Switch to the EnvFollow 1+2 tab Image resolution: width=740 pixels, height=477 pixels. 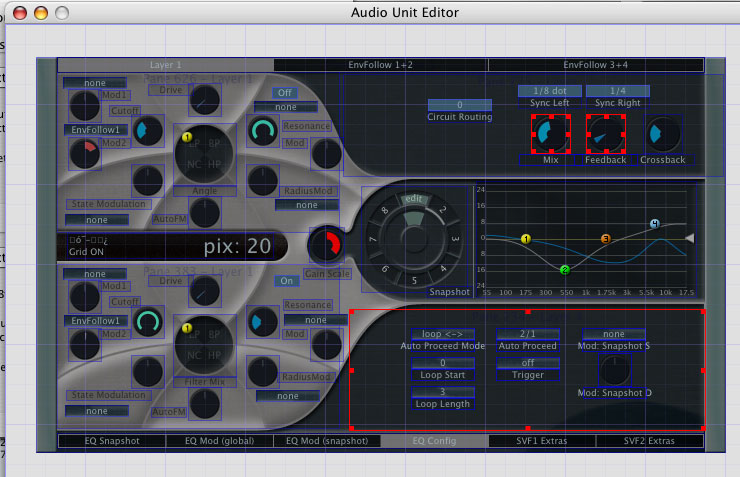point(380,65)
